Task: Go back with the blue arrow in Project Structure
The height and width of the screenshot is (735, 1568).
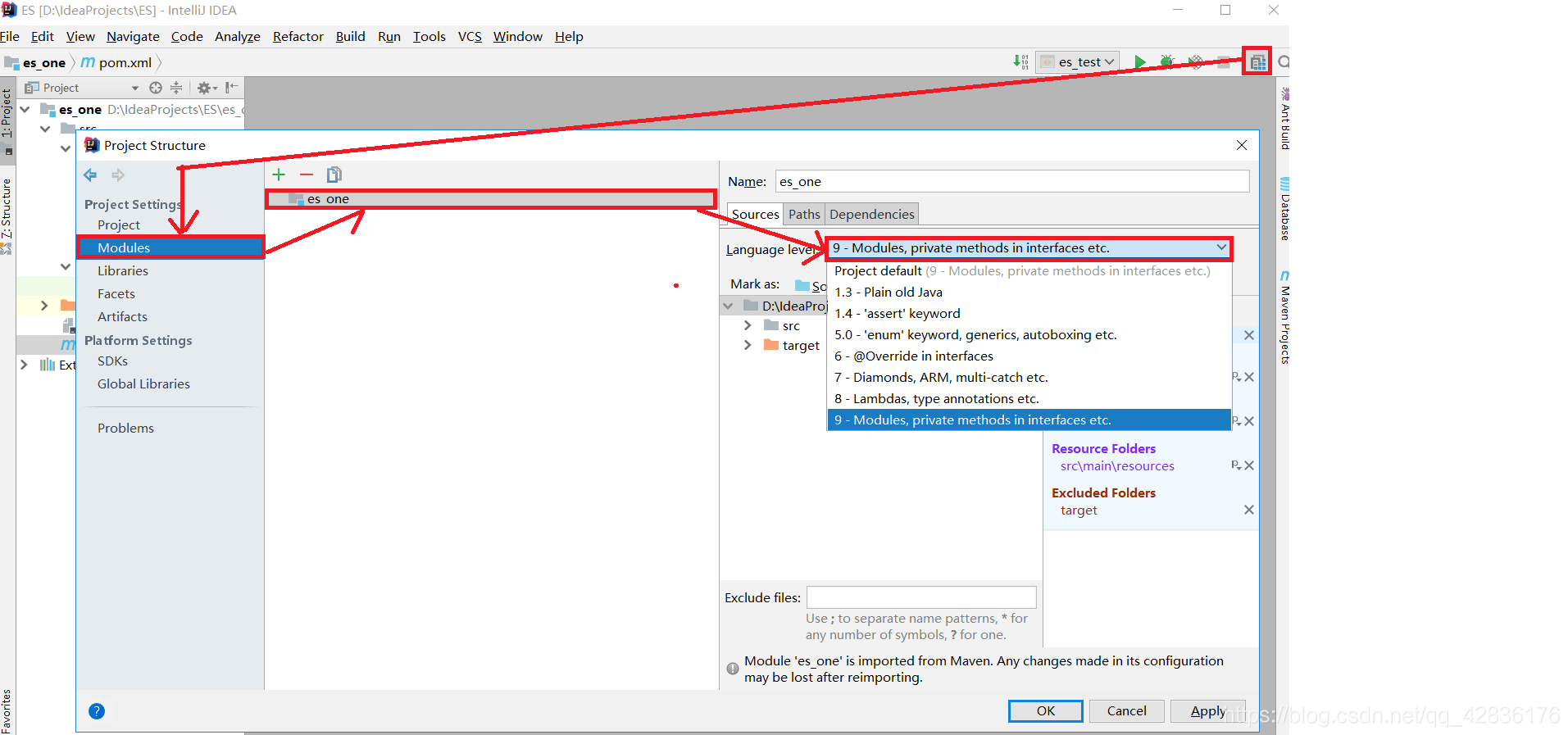Action: pyautogui.click(x=90, y=175)
